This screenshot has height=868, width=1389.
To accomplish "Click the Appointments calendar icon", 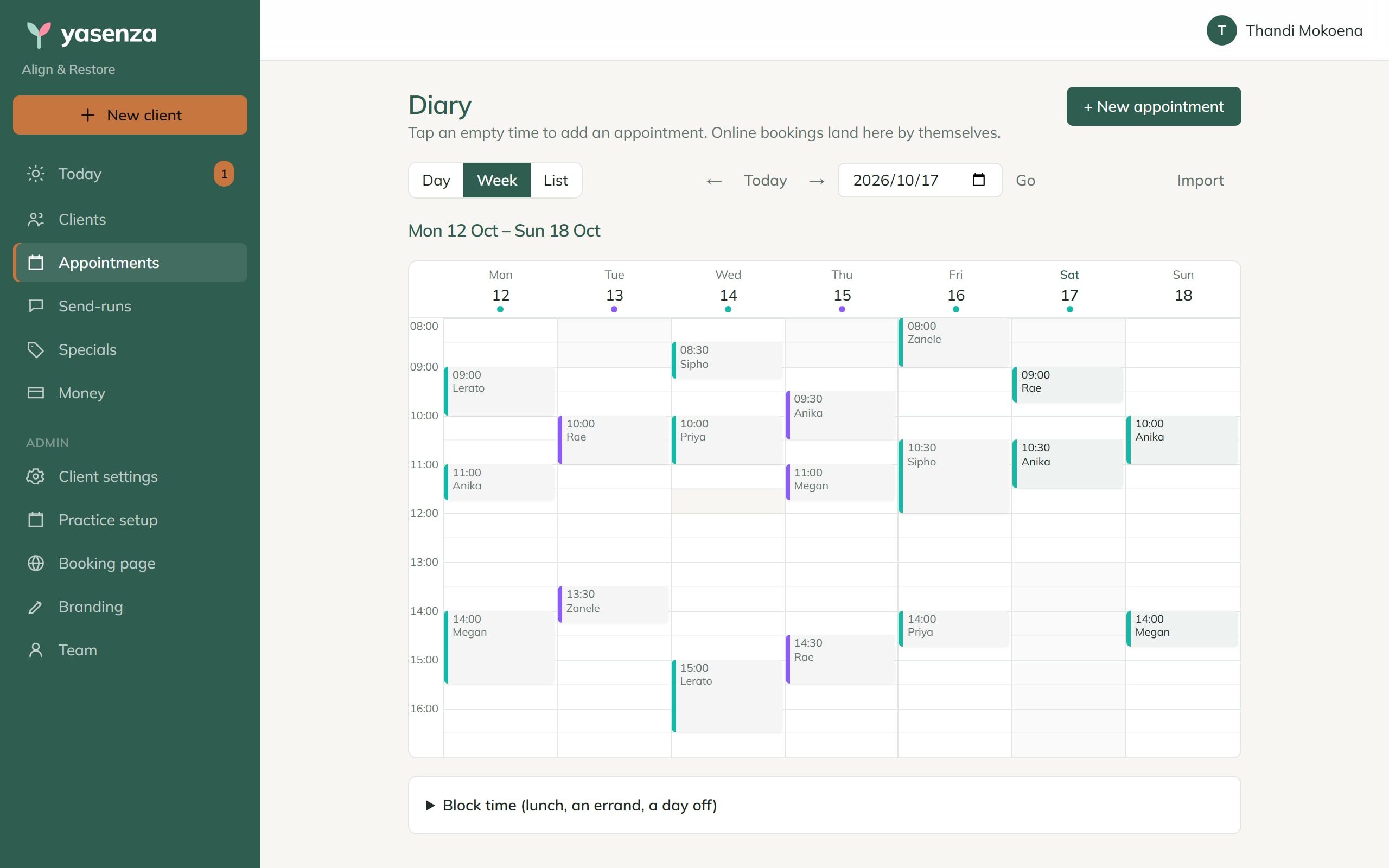I will coord(36,263).
